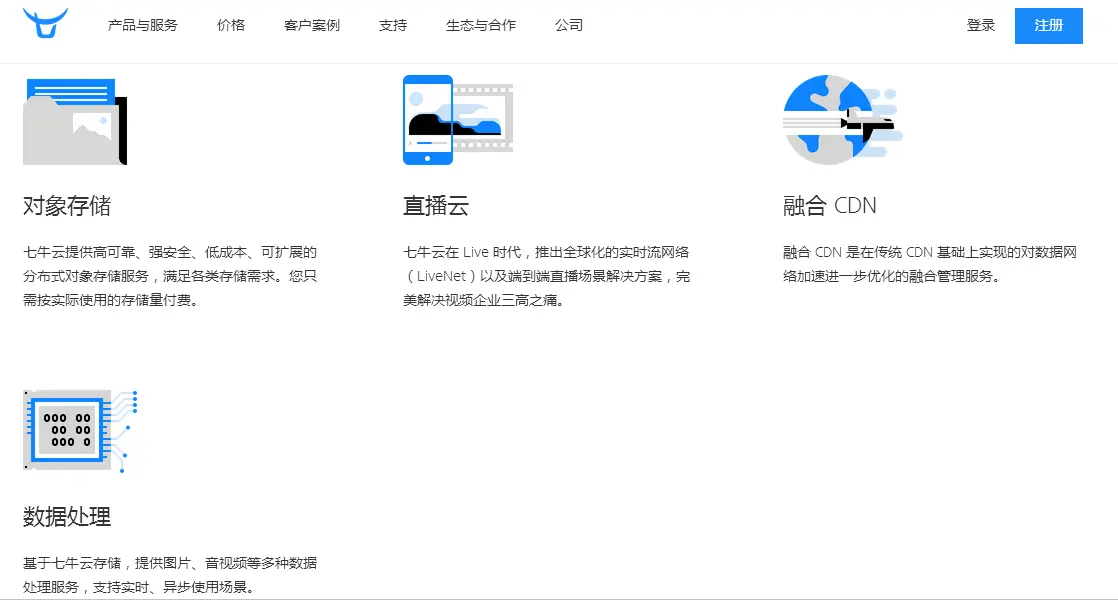This screenshot has height=600, width=1118.
Task: Open the 客户案例 menu item
Action: pyautogui.click(x=312, y=26)
